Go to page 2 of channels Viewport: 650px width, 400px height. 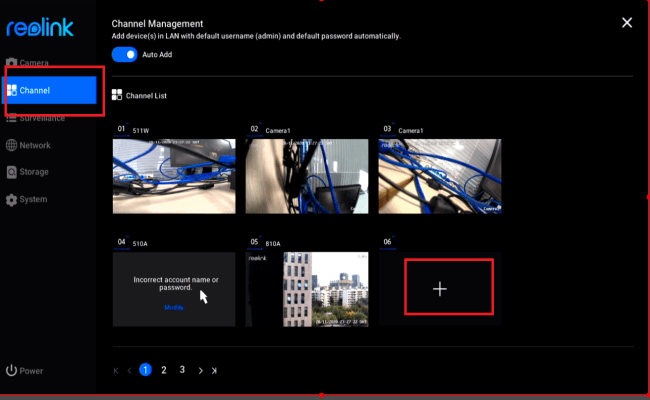pyautogui.click(x=164, y=370)
